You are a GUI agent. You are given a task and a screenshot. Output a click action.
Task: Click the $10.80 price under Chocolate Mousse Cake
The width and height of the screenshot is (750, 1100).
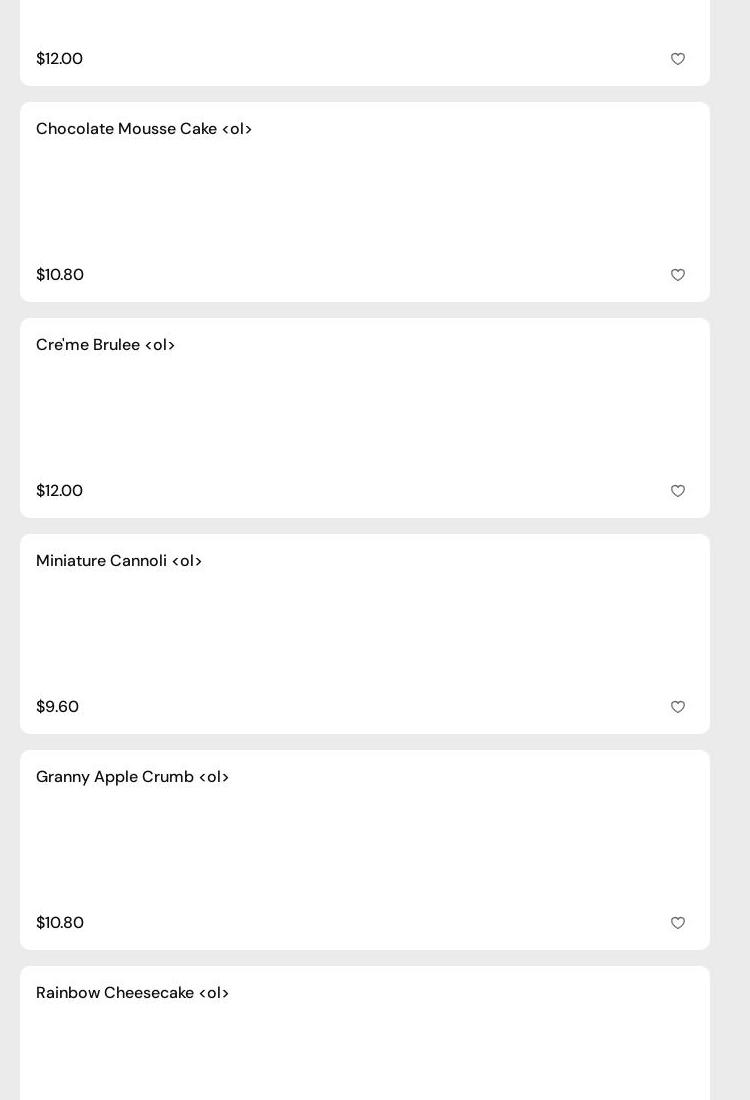[60, 275]
